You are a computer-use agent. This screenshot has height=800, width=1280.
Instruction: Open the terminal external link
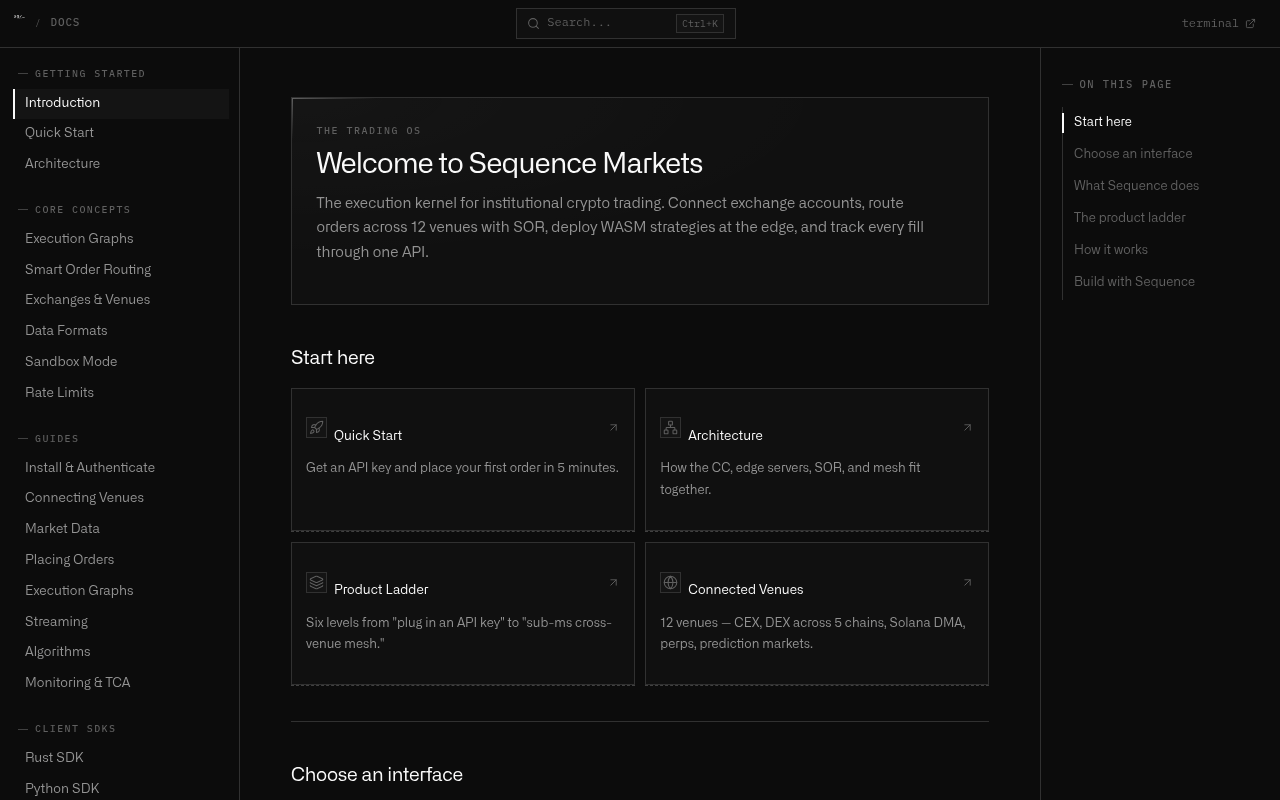pos(1218,23)
